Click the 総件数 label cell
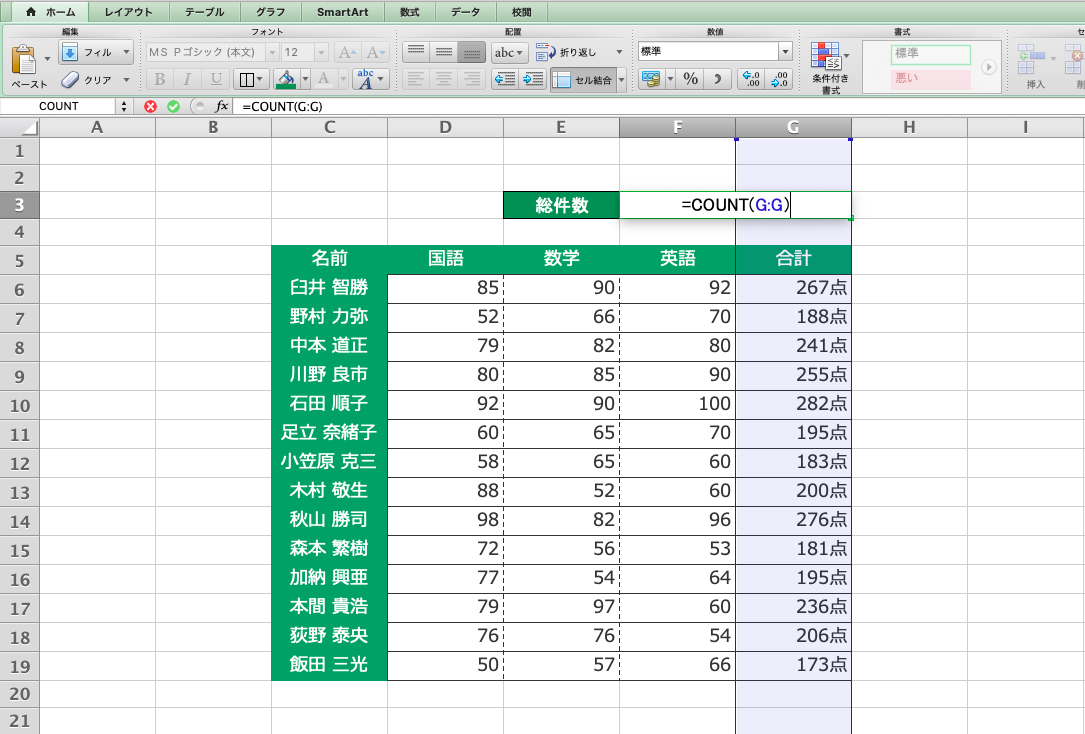 [561, 205]
